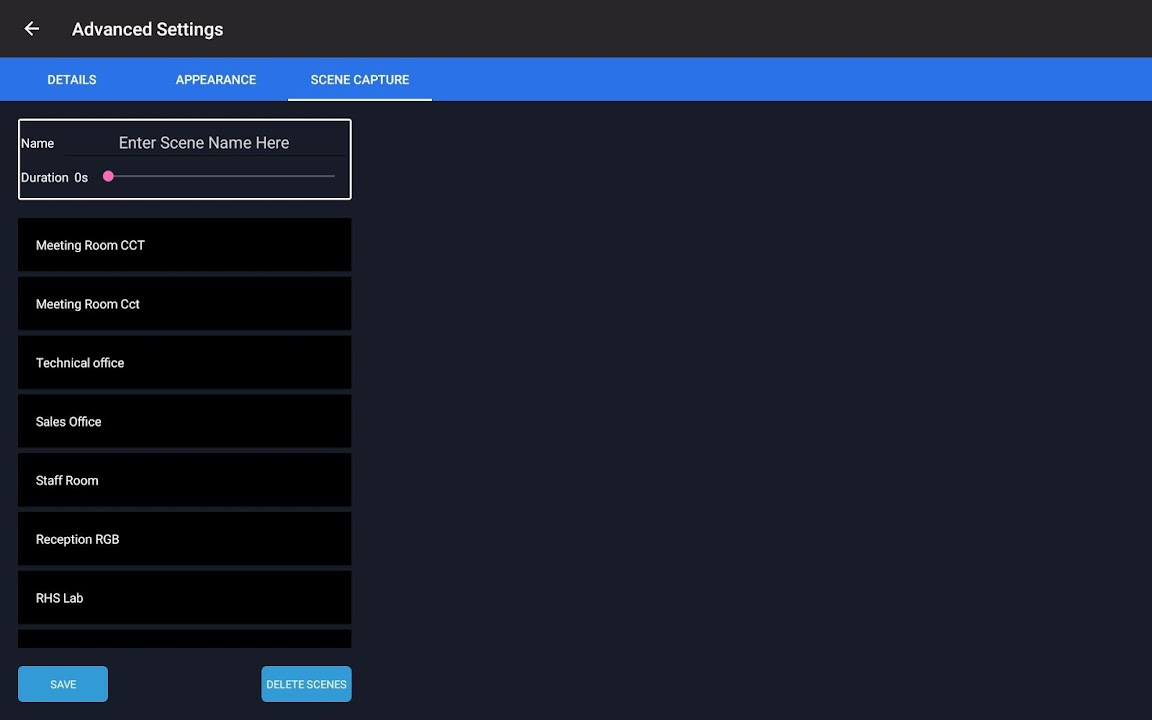Click the Advanced Settings title text
The image size is (1152, 720).
click(x=147, y=29)
